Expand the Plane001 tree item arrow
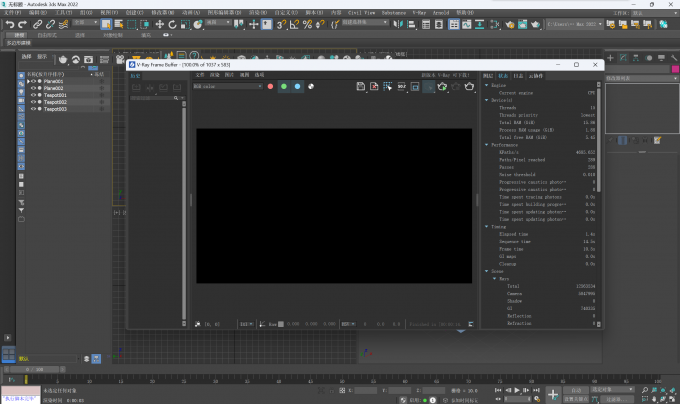 (x=27, y=81)
